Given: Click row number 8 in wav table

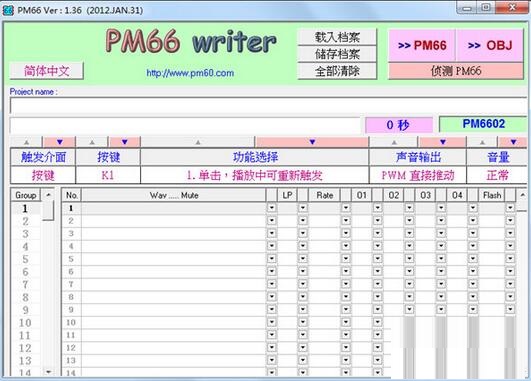Looking at the screenshot, I should click(71, 297).
